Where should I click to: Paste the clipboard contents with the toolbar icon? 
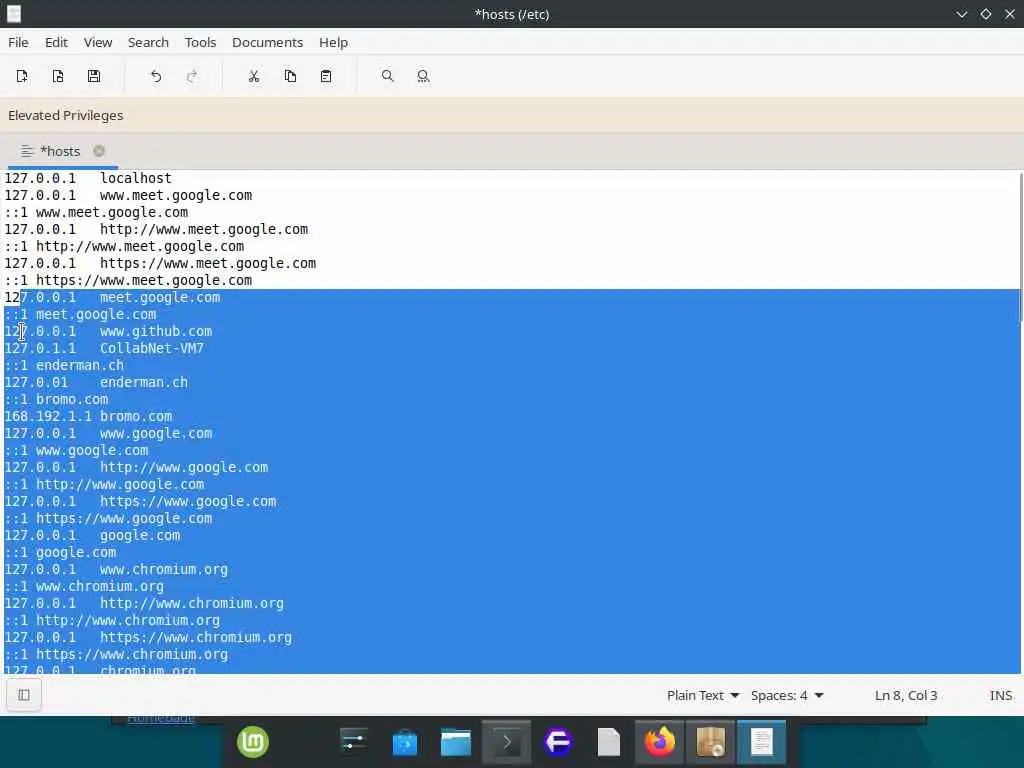click(x=326, y=76)
